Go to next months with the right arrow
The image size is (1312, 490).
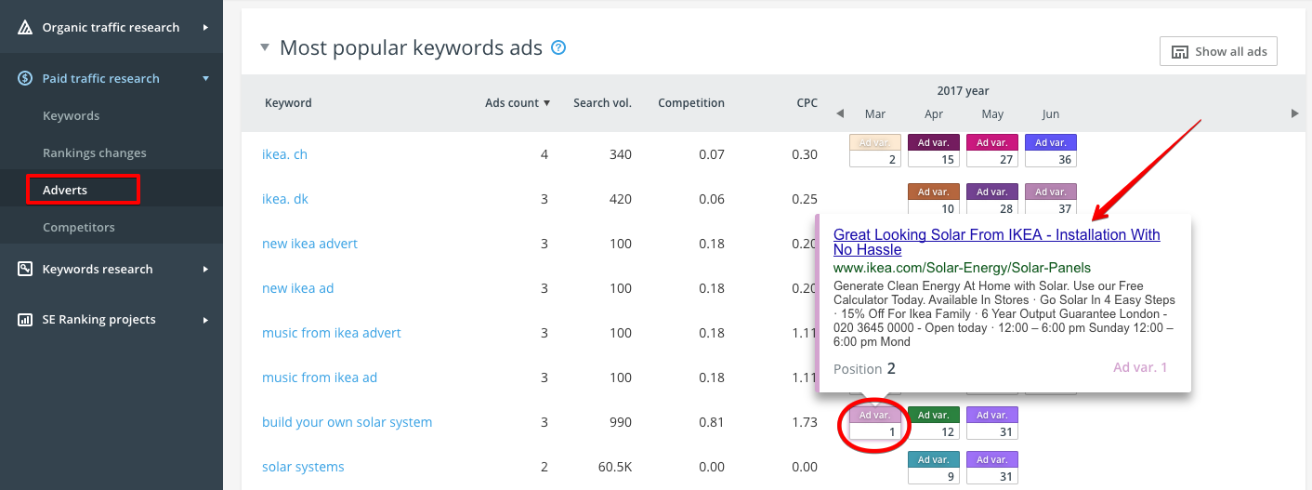1294,114
